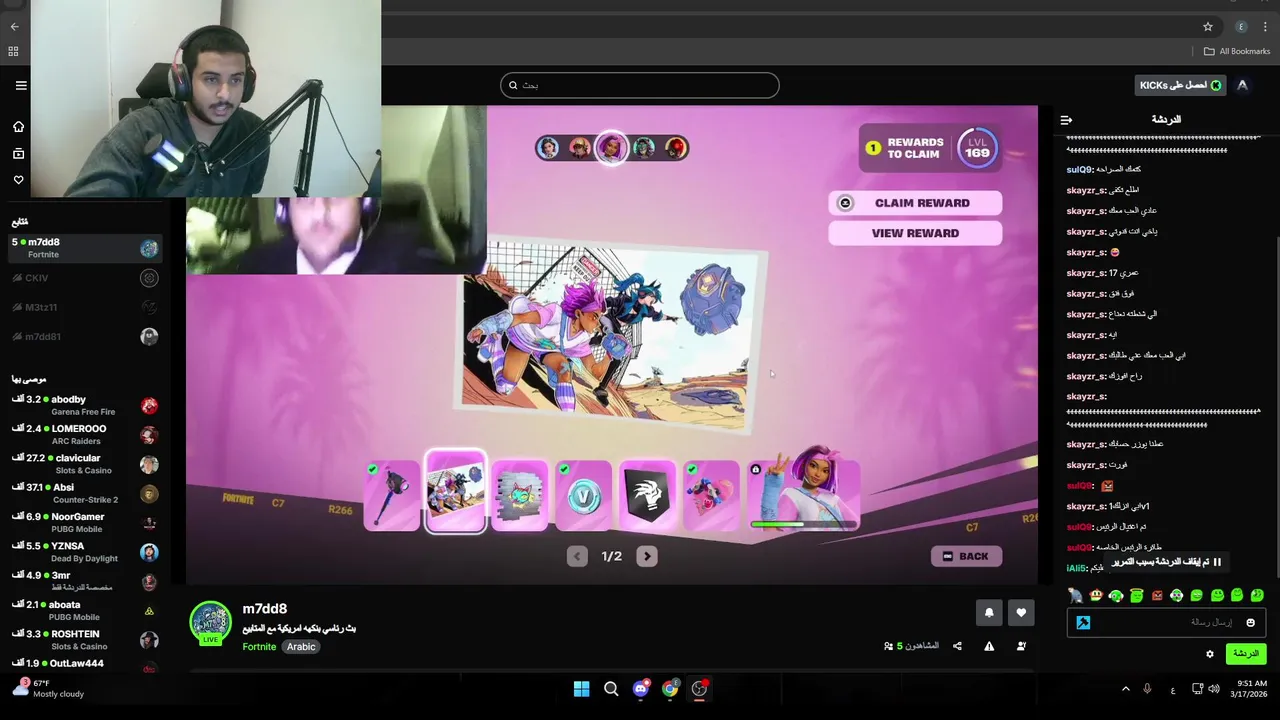Choose the highlighted pink-haired character icon

pyautogui.click(x=611, y=148)
